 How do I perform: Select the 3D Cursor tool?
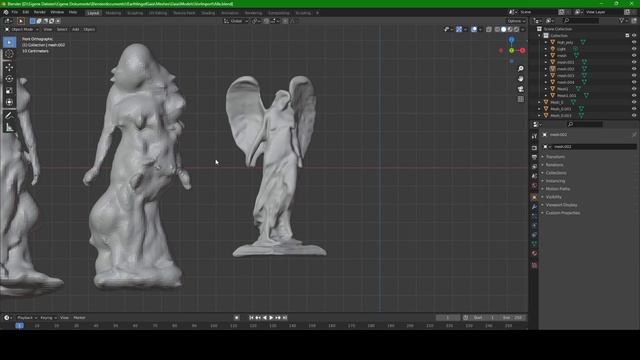click(x=9, y=53)
